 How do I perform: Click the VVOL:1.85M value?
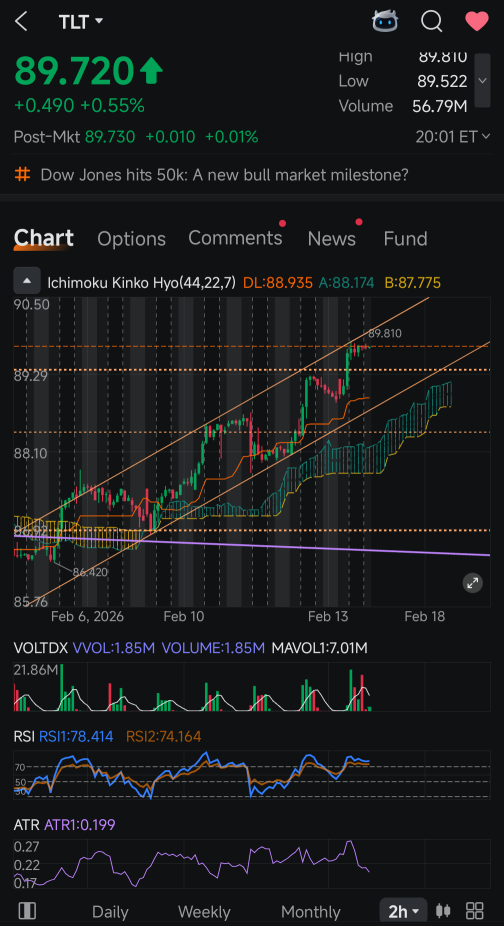pyautogui.click(x=113, y=648)
